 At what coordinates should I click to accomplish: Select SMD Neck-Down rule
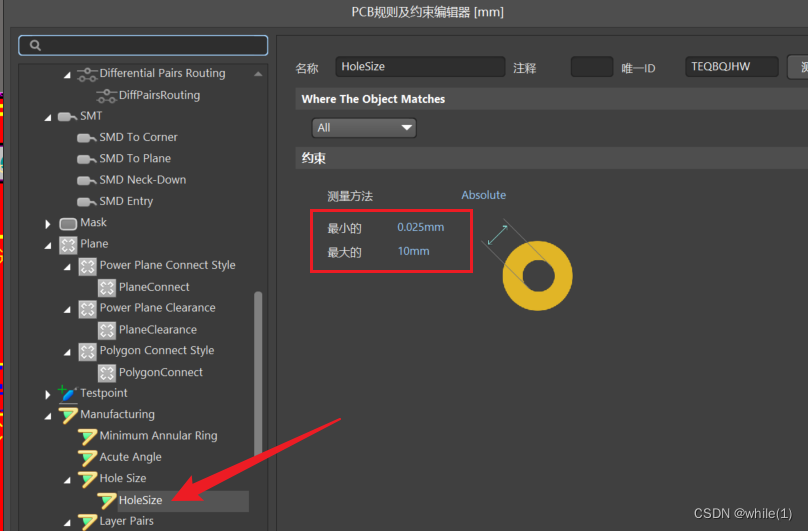click(x=142, y=180)
